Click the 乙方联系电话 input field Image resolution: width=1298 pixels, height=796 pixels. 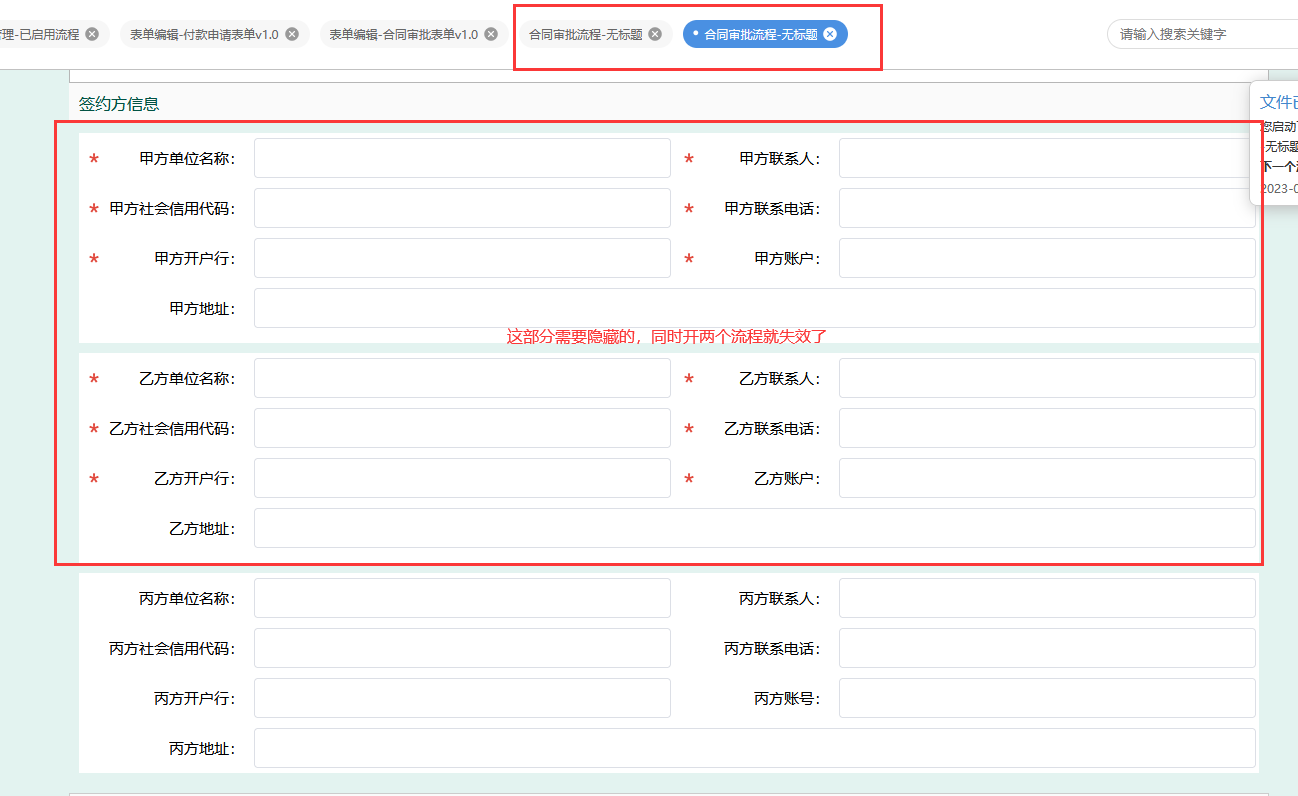point(1047,428)
